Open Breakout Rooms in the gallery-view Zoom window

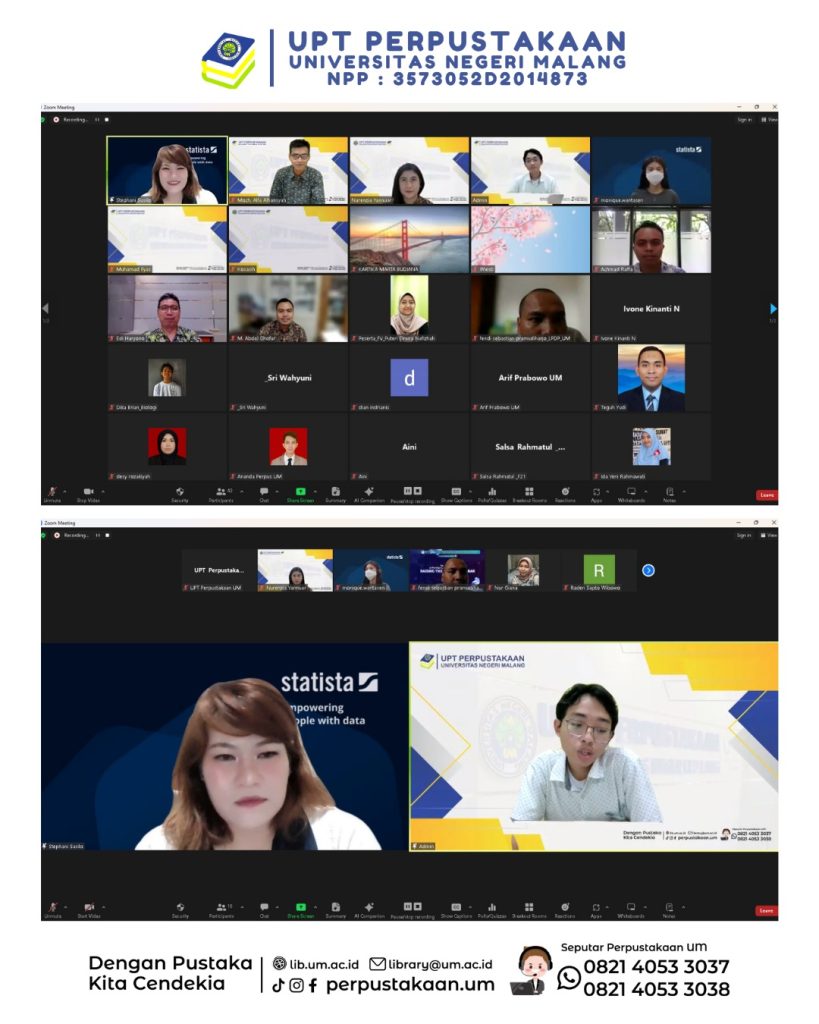pos(529,494)
